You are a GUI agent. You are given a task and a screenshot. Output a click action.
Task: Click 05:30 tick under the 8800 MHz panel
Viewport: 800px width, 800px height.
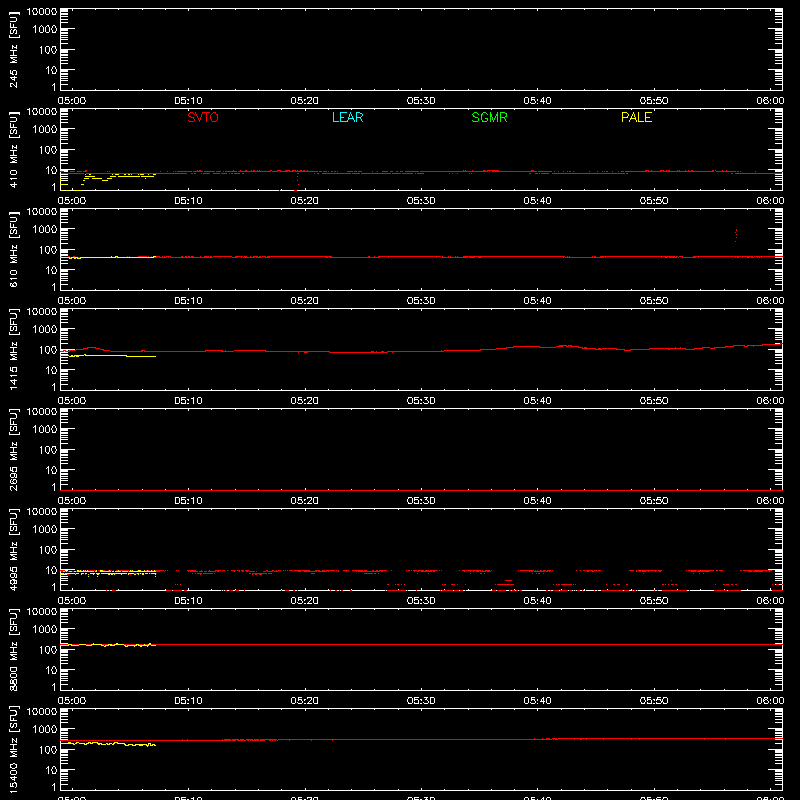421,701
